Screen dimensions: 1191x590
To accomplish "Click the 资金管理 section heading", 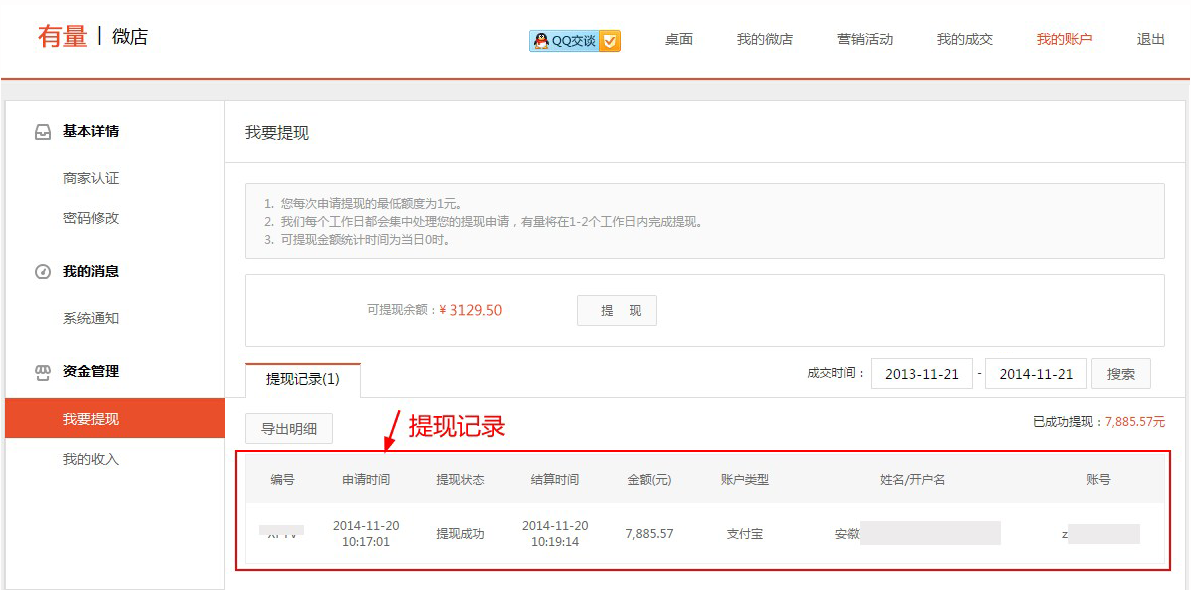I will [91, 371].
